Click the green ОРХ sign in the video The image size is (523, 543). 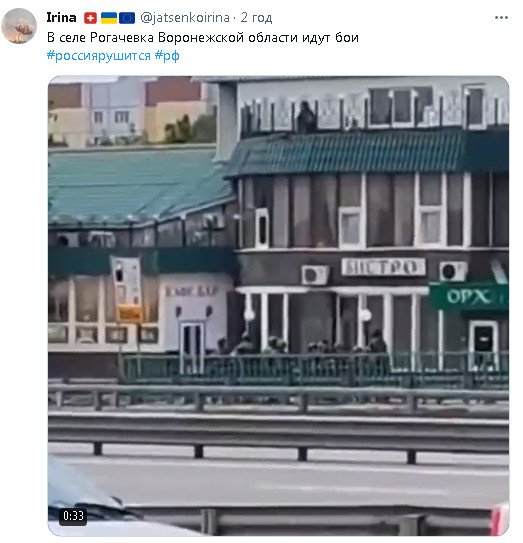coord(468,297)
